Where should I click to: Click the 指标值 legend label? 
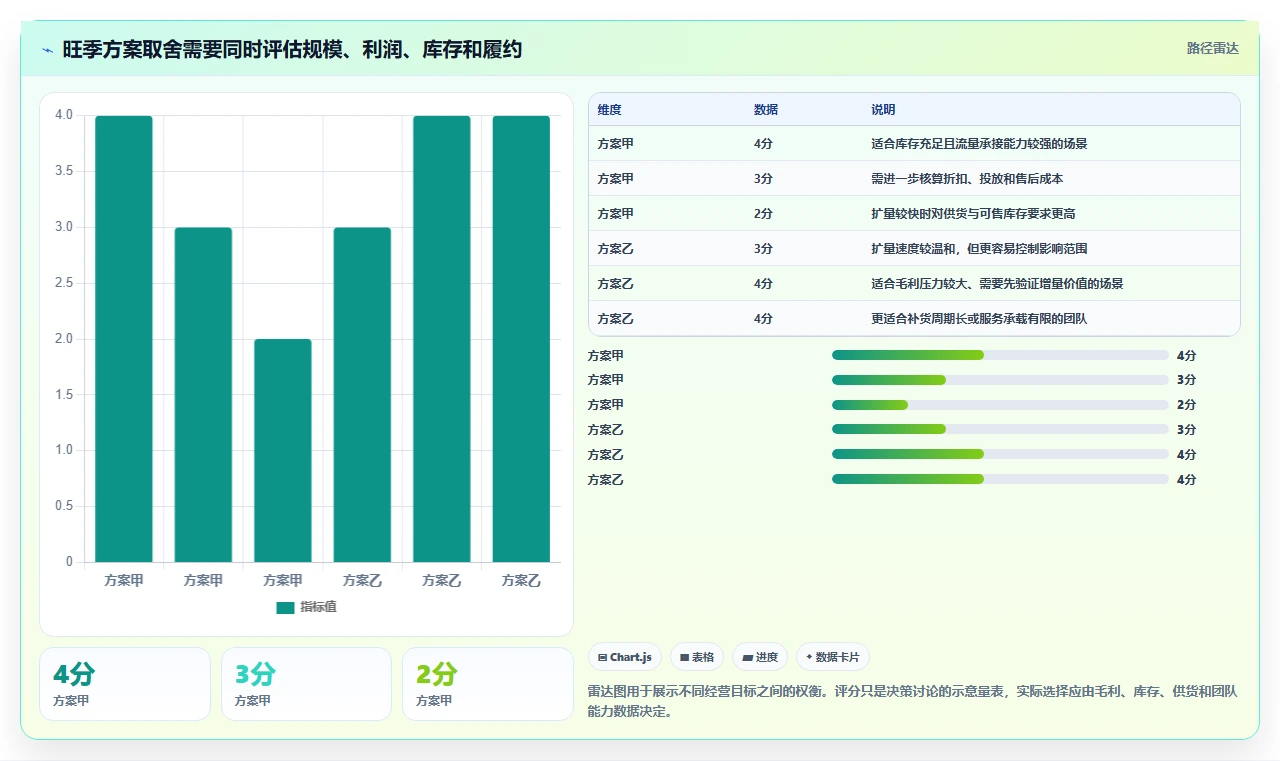(318, 607)
